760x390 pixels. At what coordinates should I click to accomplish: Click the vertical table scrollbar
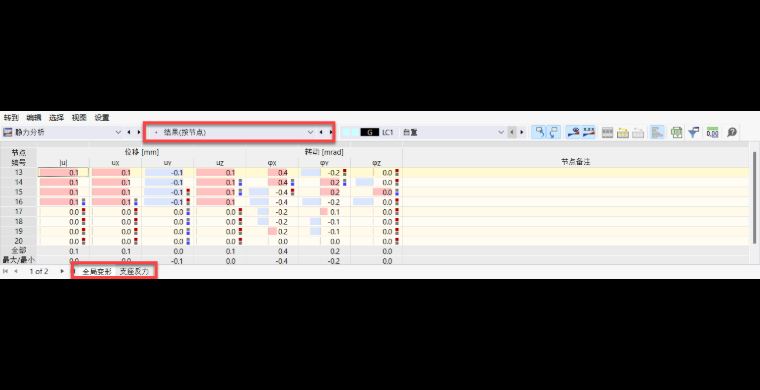tap(754, 197)
